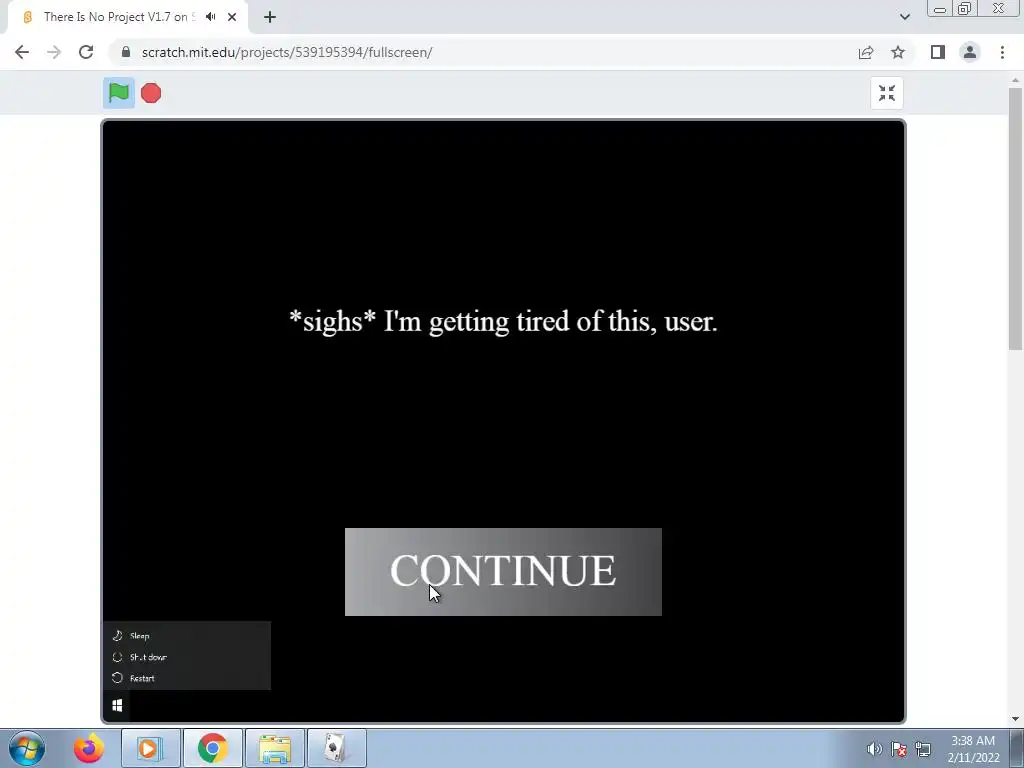The height and width of the screenshot is (768, 1024).
Task: Click the system tray volume icon
Action: [874, 749]
